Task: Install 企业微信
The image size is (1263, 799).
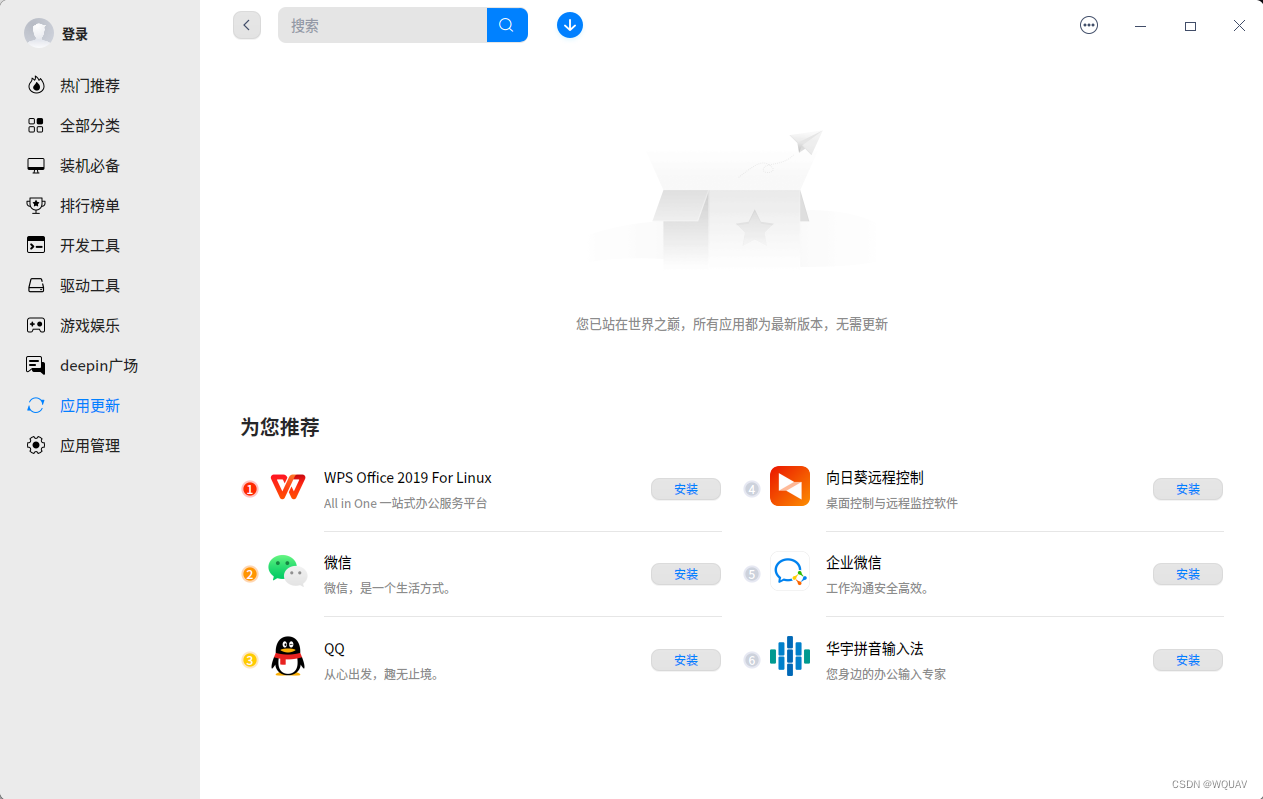Action: (x=1188, y=574)
